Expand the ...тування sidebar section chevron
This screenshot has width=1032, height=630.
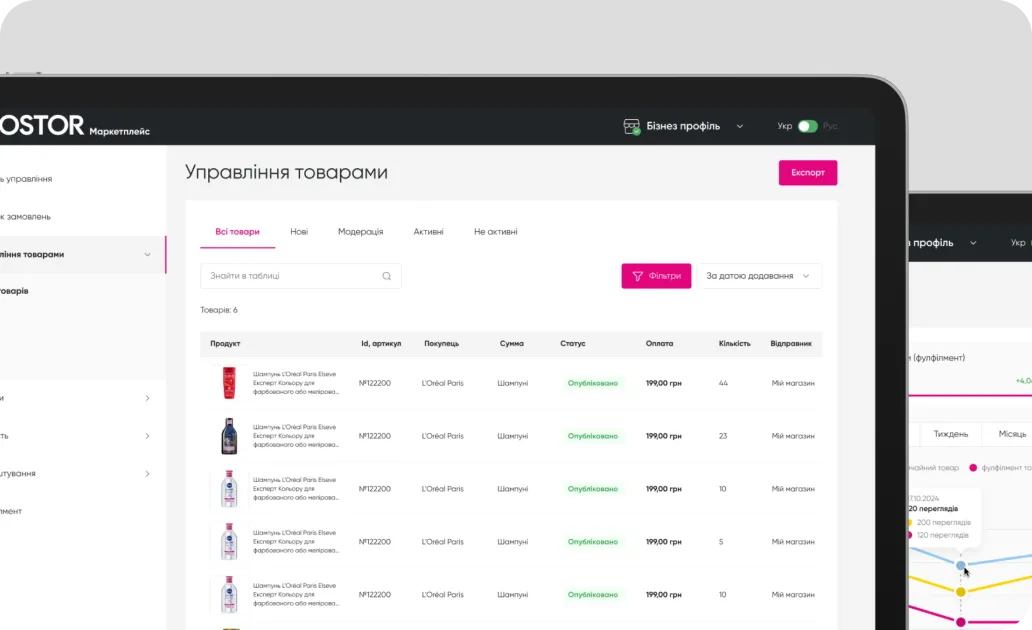(x=147, y=473)
